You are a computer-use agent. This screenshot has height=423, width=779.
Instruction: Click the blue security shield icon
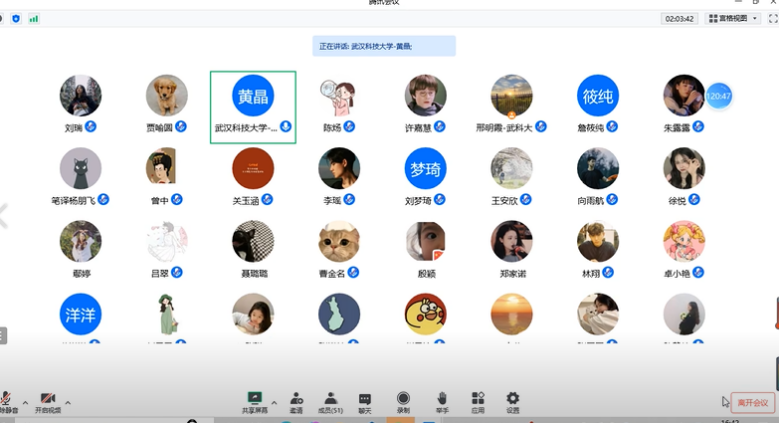[x=16, y=18]
